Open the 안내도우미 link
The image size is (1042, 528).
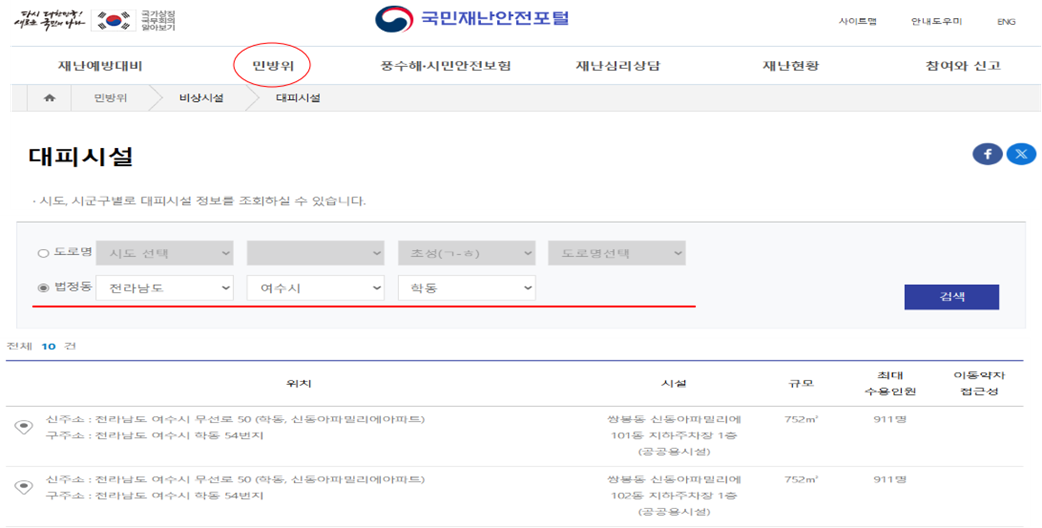point(936,21)
